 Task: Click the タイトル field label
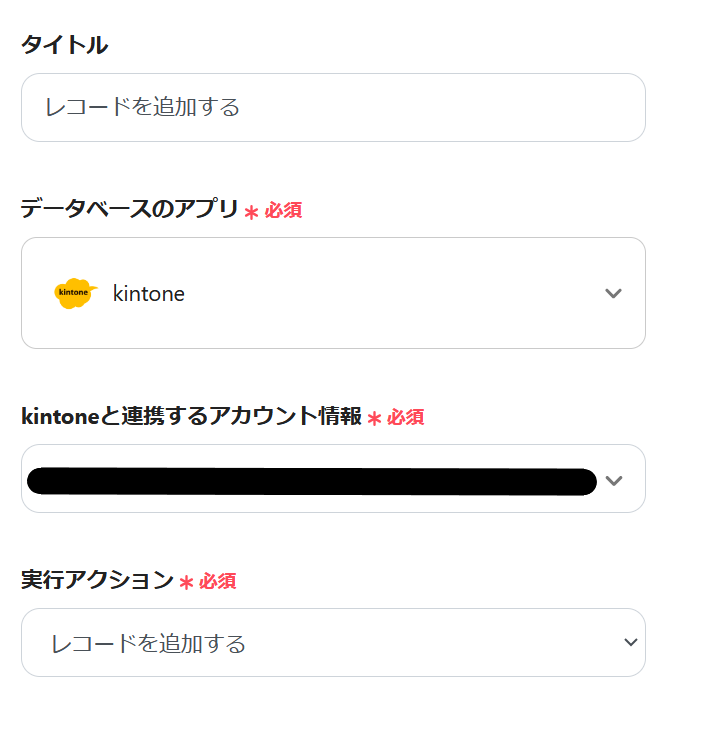coord(64,45)
